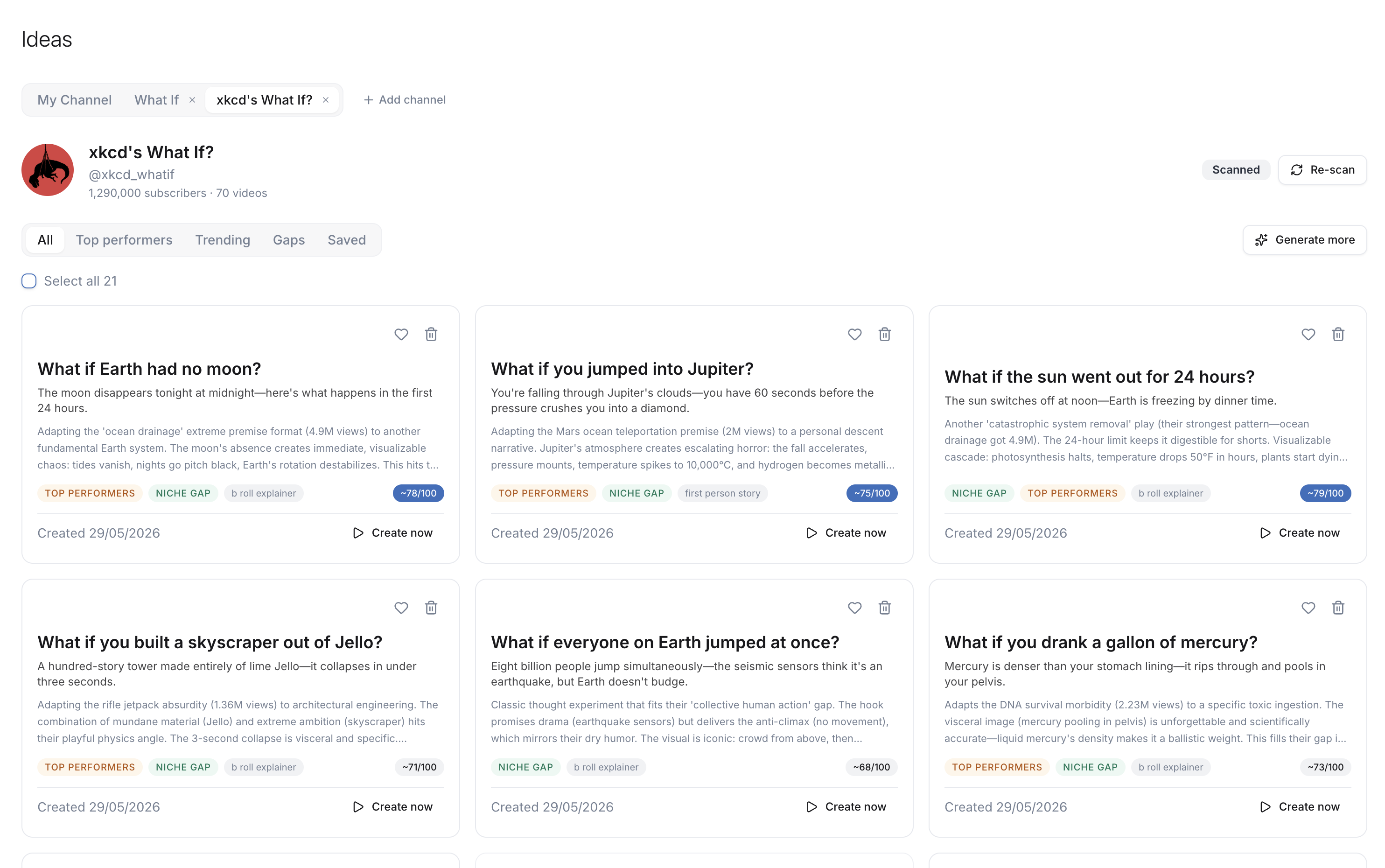
Task: Click the ~79/100 score badge
Action: (x=1325, y=493)
